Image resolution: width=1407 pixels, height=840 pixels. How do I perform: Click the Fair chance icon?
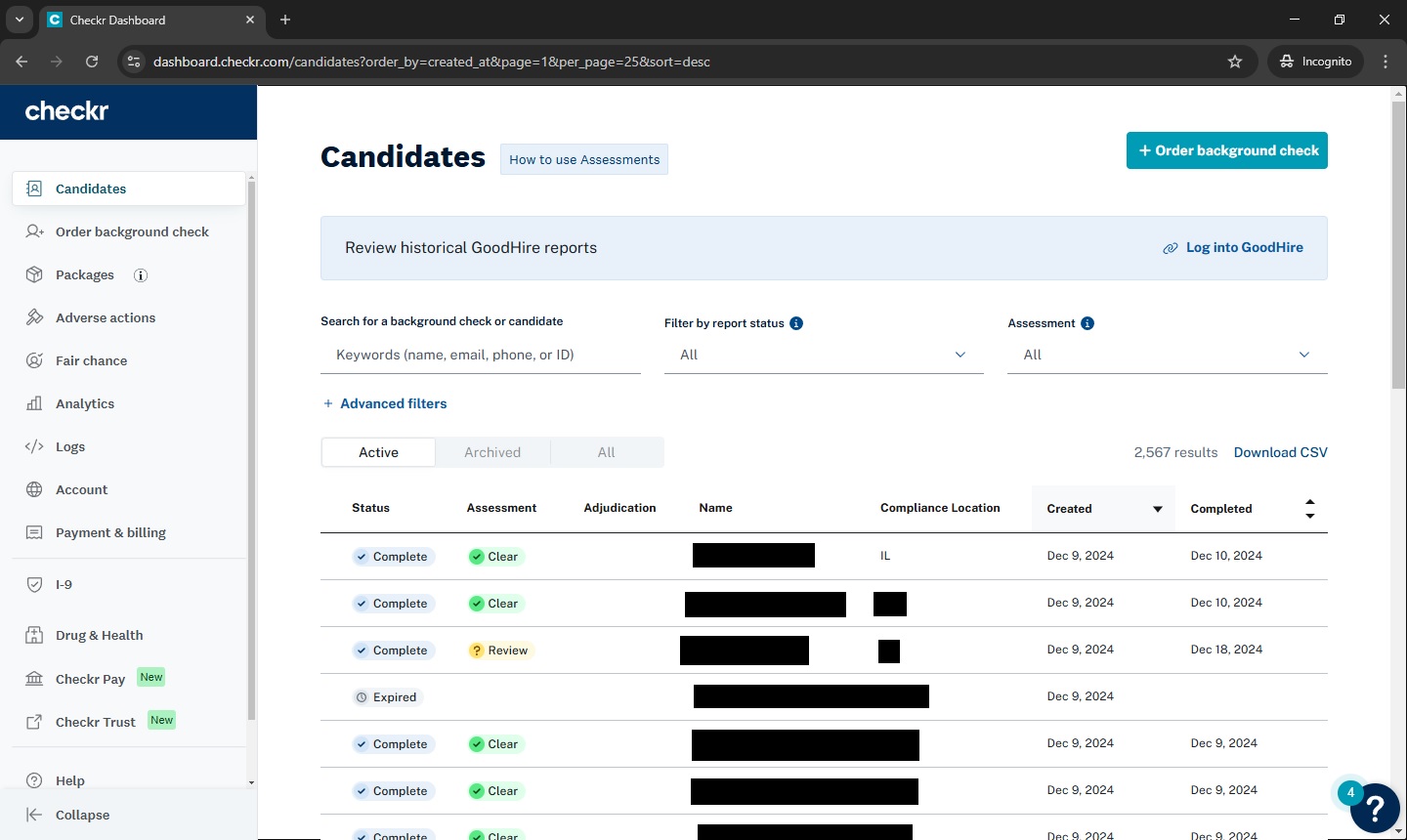(34, 360)
